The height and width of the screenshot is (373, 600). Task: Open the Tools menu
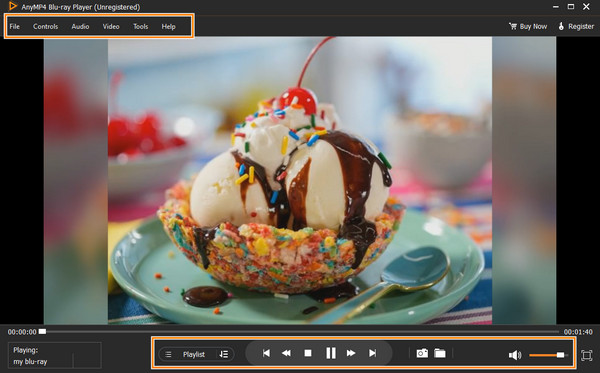pos(140,26)
